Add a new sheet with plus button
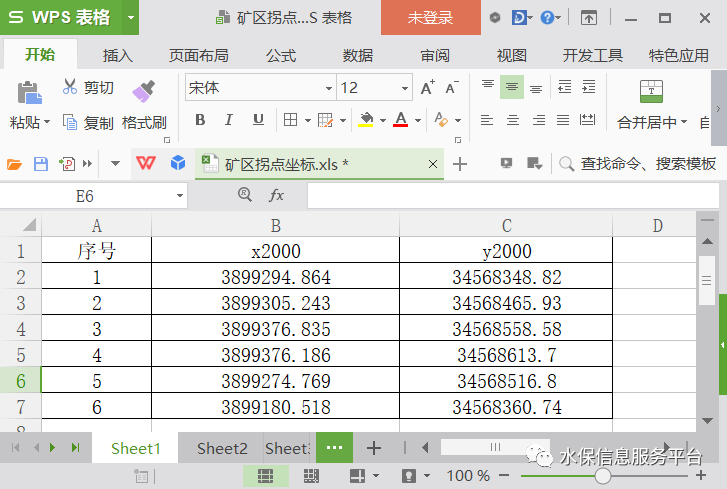Viewport: 727px width, 489px height. pyautogui.click(x=374, y=448)
